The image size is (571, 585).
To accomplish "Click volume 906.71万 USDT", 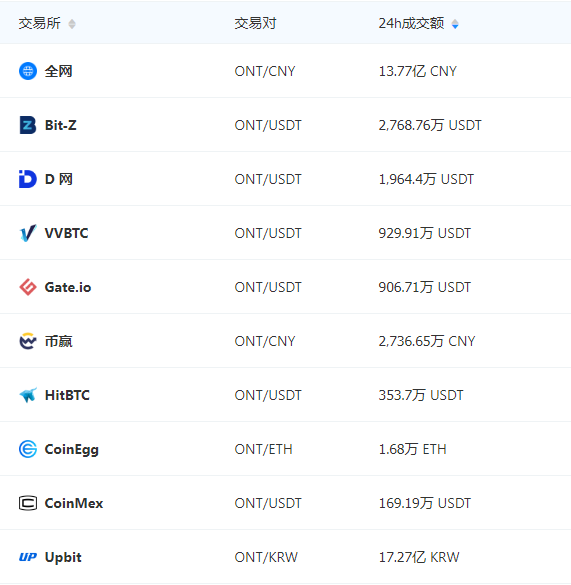I will (x=425, y=287).
